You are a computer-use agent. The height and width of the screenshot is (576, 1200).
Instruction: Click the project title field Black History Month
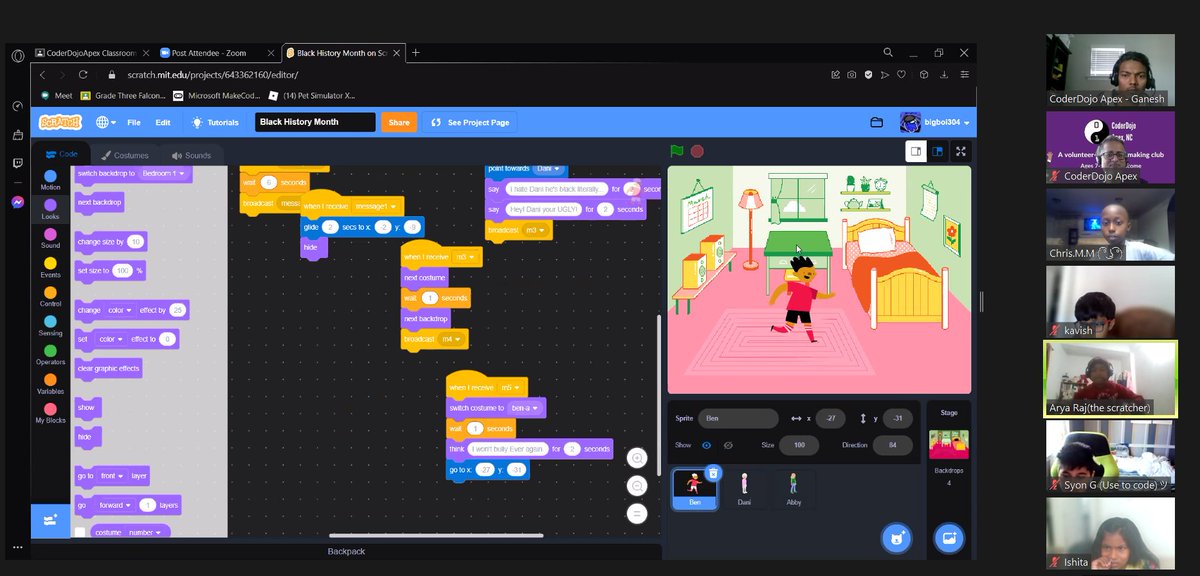tap(315, 122)
